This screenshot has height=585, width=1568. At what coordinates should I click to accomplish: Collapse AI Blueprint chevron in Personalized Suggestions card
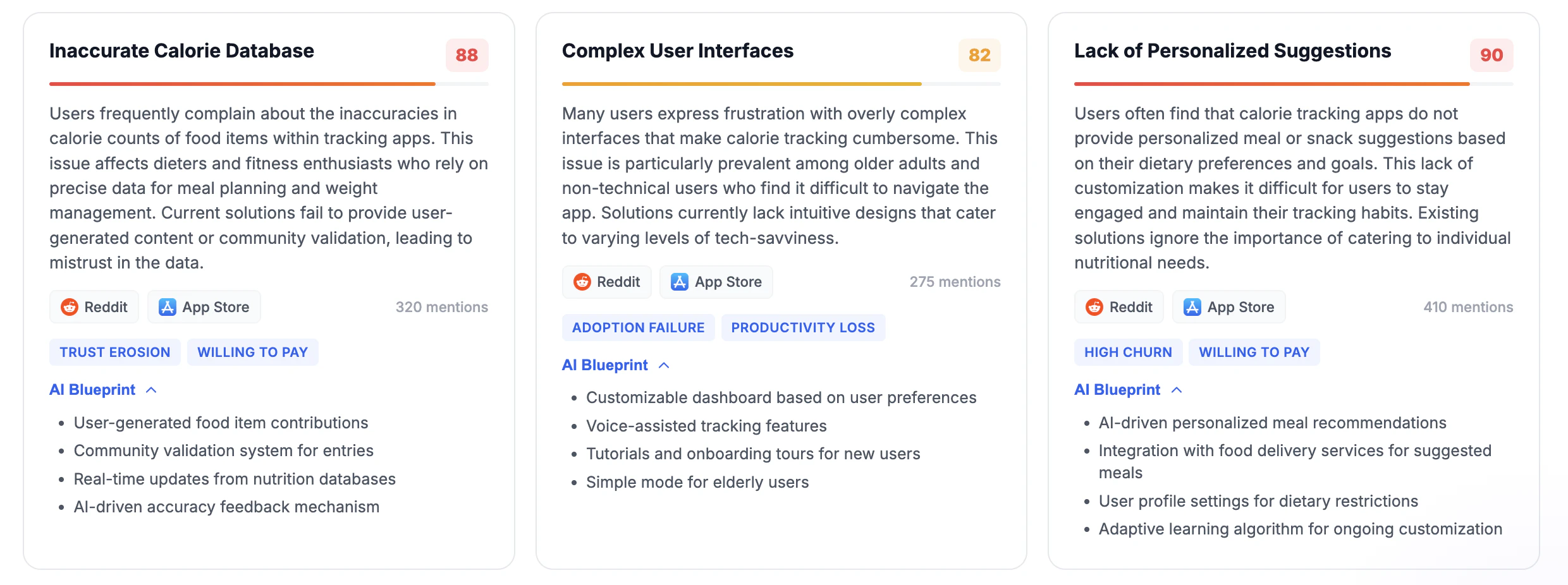pyautogui.click(x=1176, y=390)
